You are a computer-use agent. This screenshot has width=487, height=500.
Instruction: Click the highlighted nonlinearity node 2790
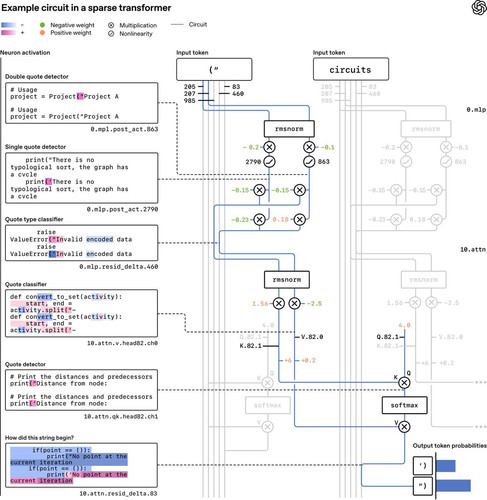tap(269, 162)
